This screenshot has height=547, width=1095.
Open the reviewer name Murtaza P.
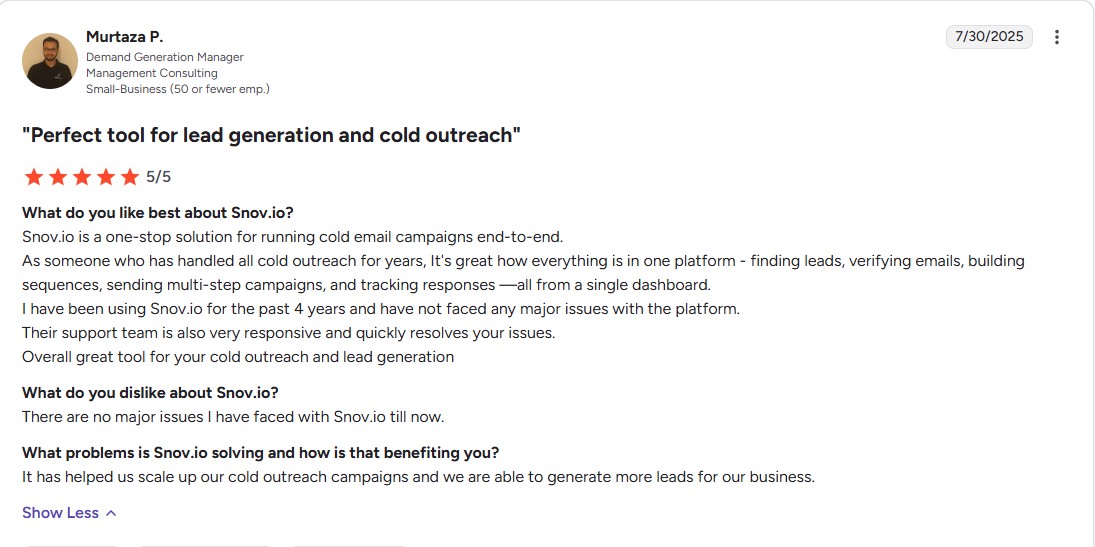(x=124, y=37)
